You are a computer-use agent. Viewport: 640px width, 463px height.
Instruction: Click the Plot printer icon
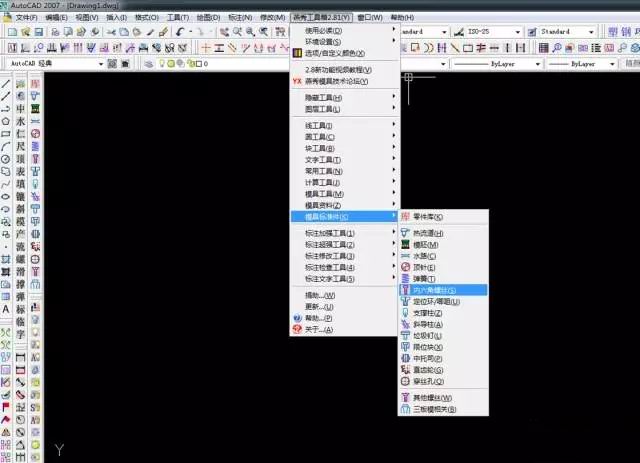click(56, 32)
